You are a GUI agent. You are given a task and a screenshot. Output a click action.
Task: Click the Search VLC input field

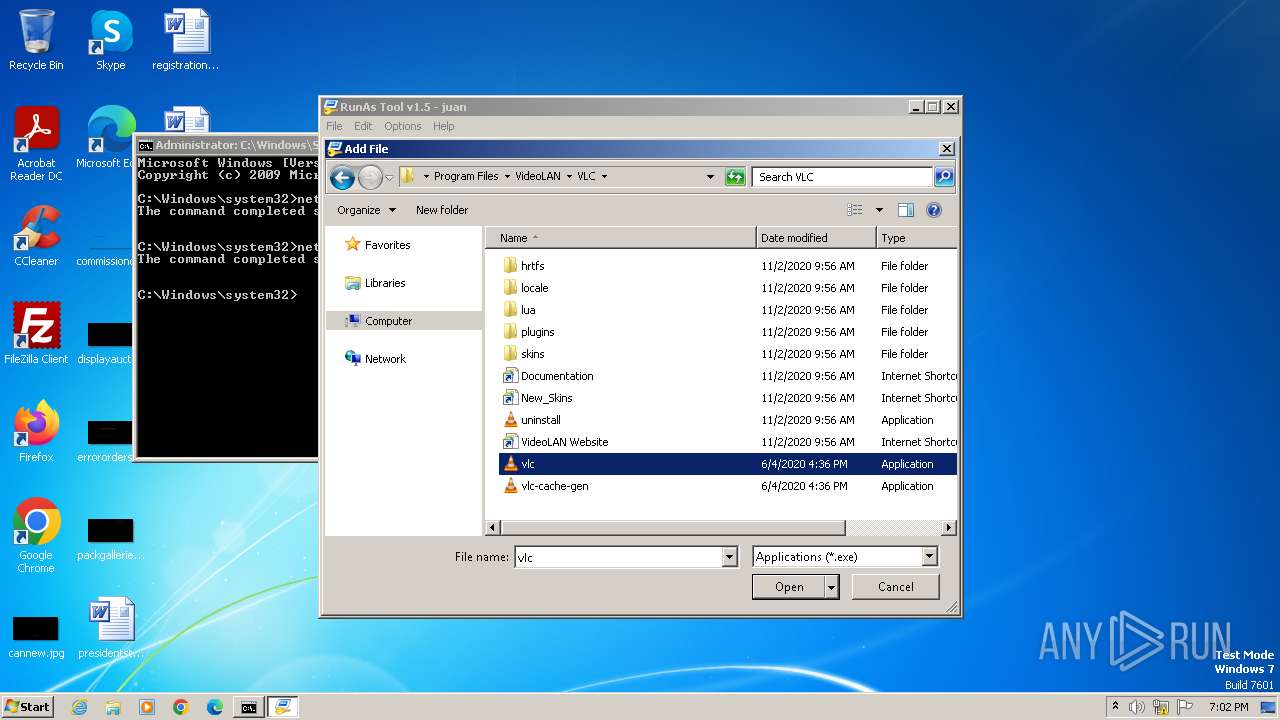(x=842, y=177)
